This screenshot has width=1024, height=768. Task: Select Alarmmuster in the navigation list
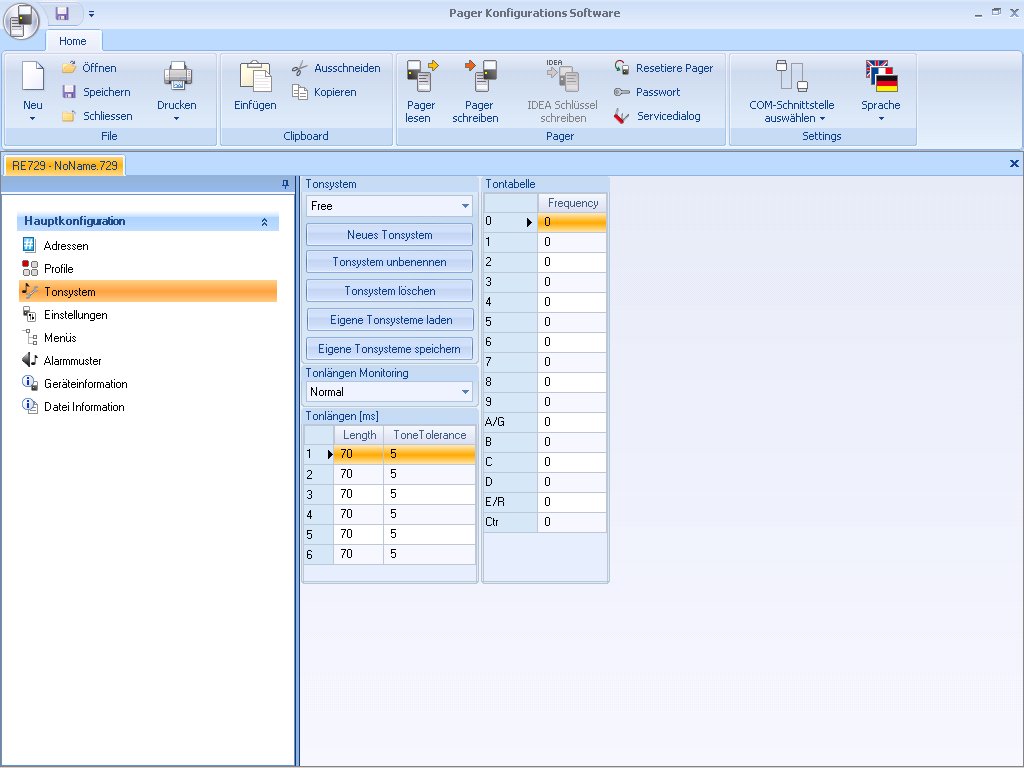(72, 361)
